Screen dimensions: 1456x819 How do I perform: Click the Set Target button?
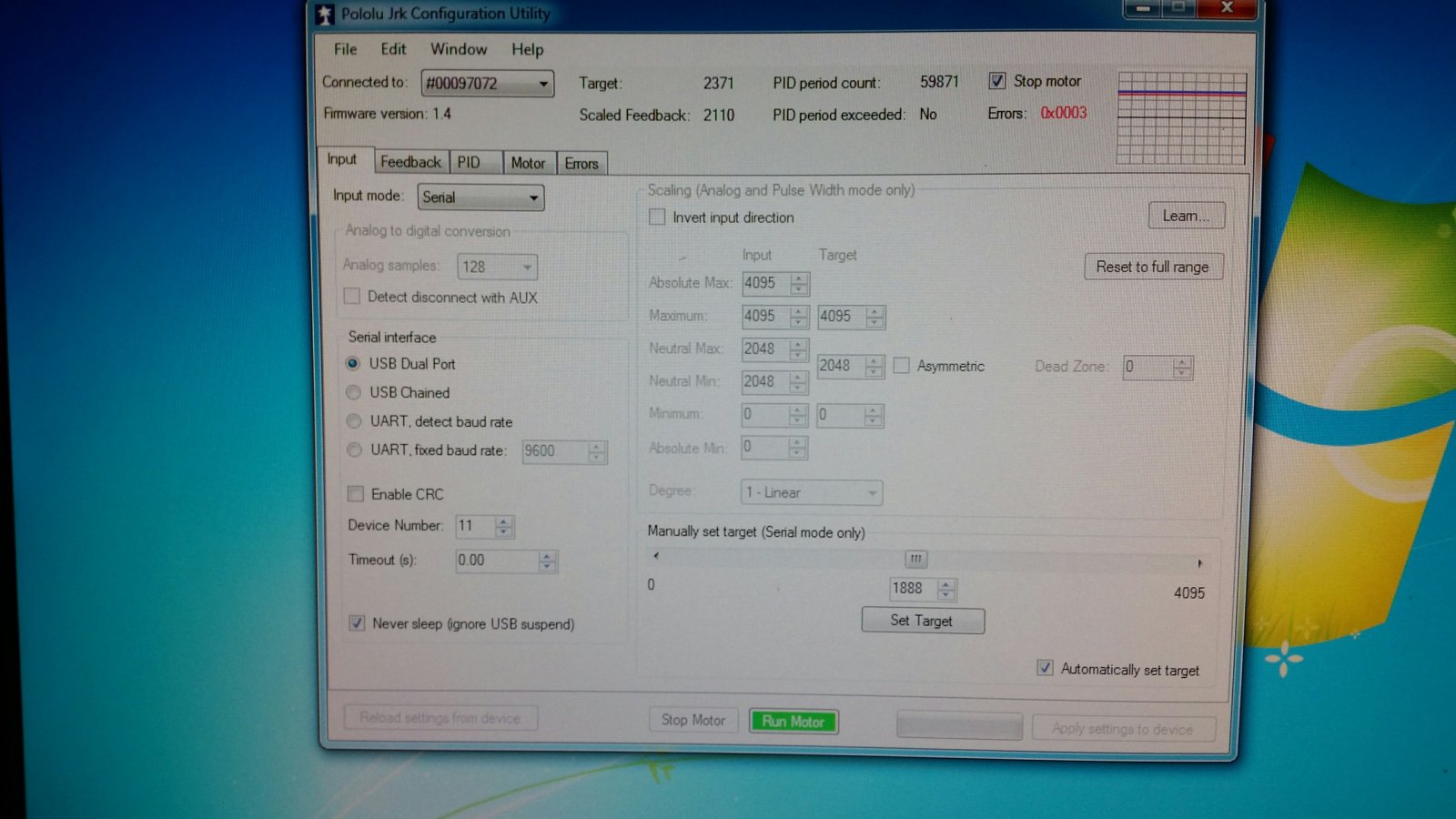pos(923,621)
